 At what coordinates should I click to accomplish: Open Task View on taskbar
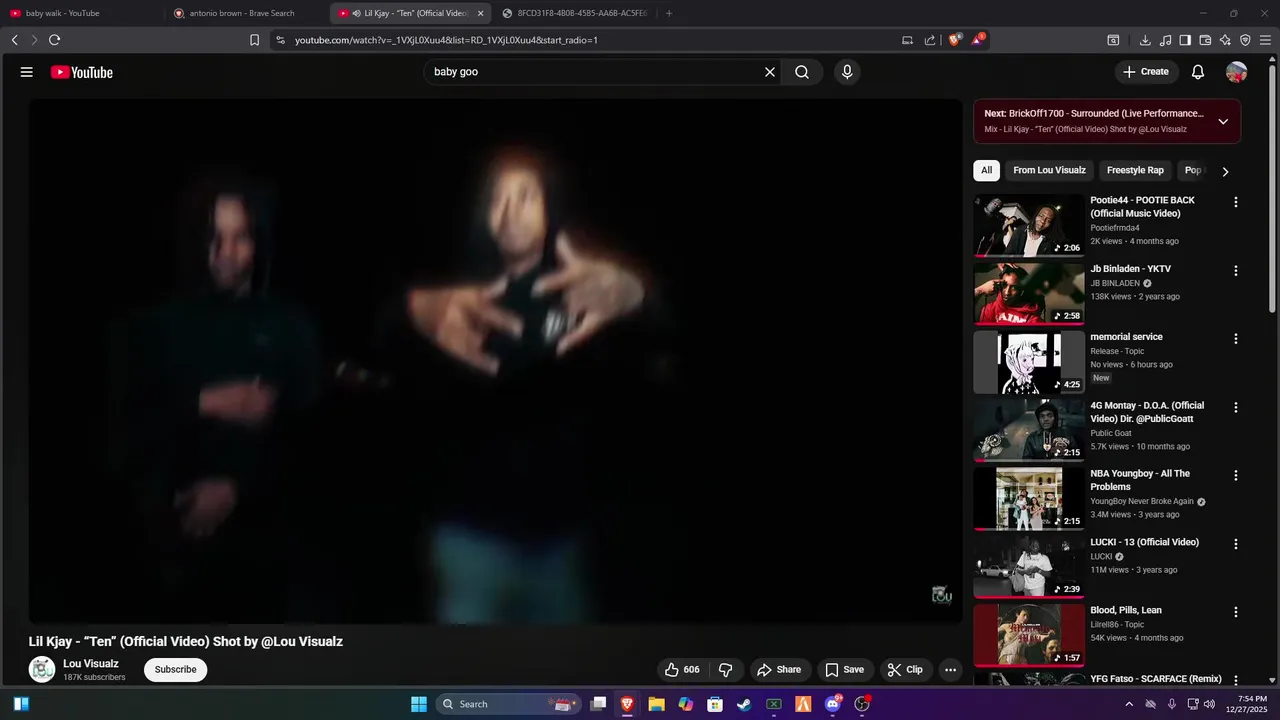pyautogui.click(x=598, y=704)
